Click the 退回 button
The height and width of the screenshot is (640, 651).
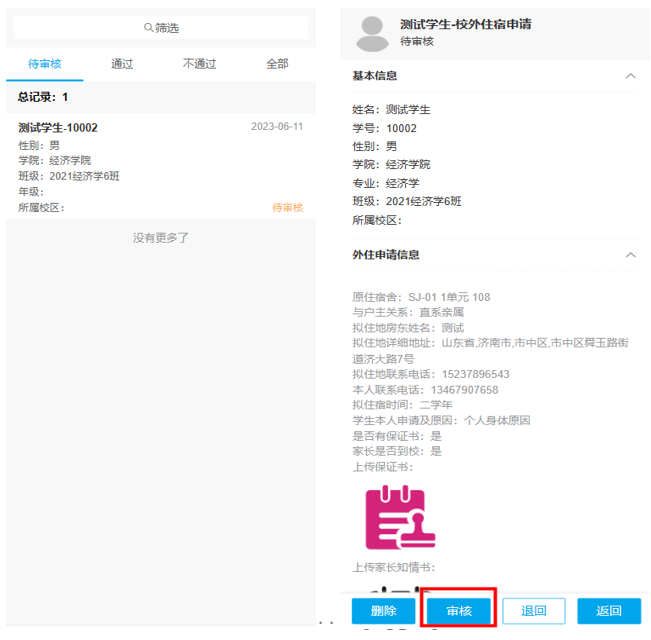point(534,611)
